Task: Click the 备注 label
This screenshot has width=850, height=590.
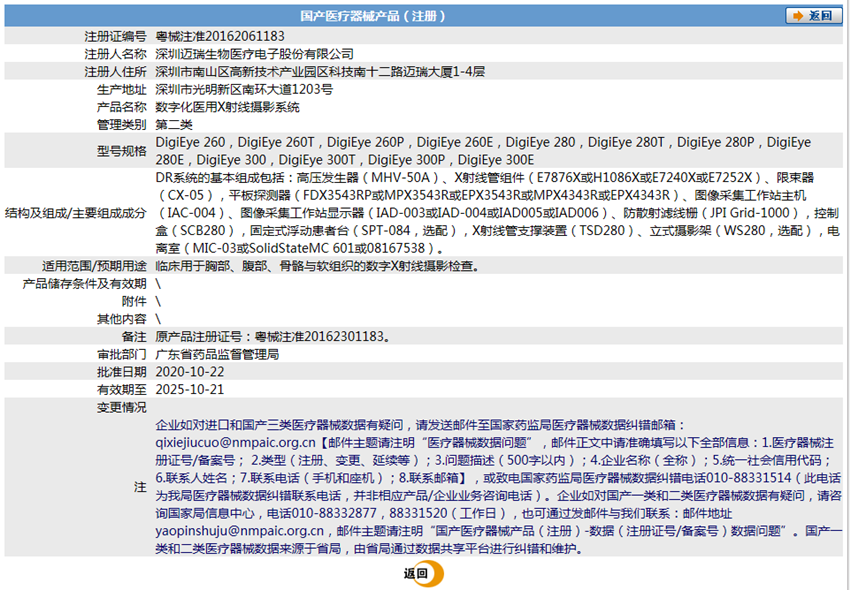Action: (134, 336)
